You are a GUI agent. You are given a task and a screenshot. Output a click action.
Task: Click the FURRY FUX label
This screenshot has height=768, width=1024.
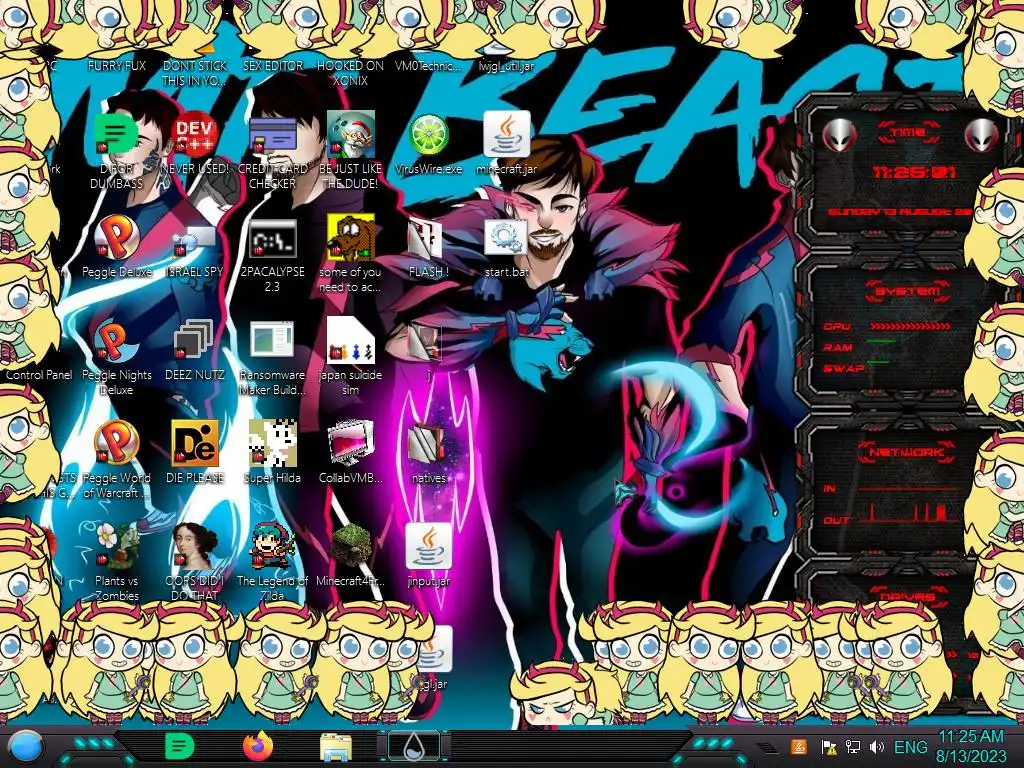(116, 65)
